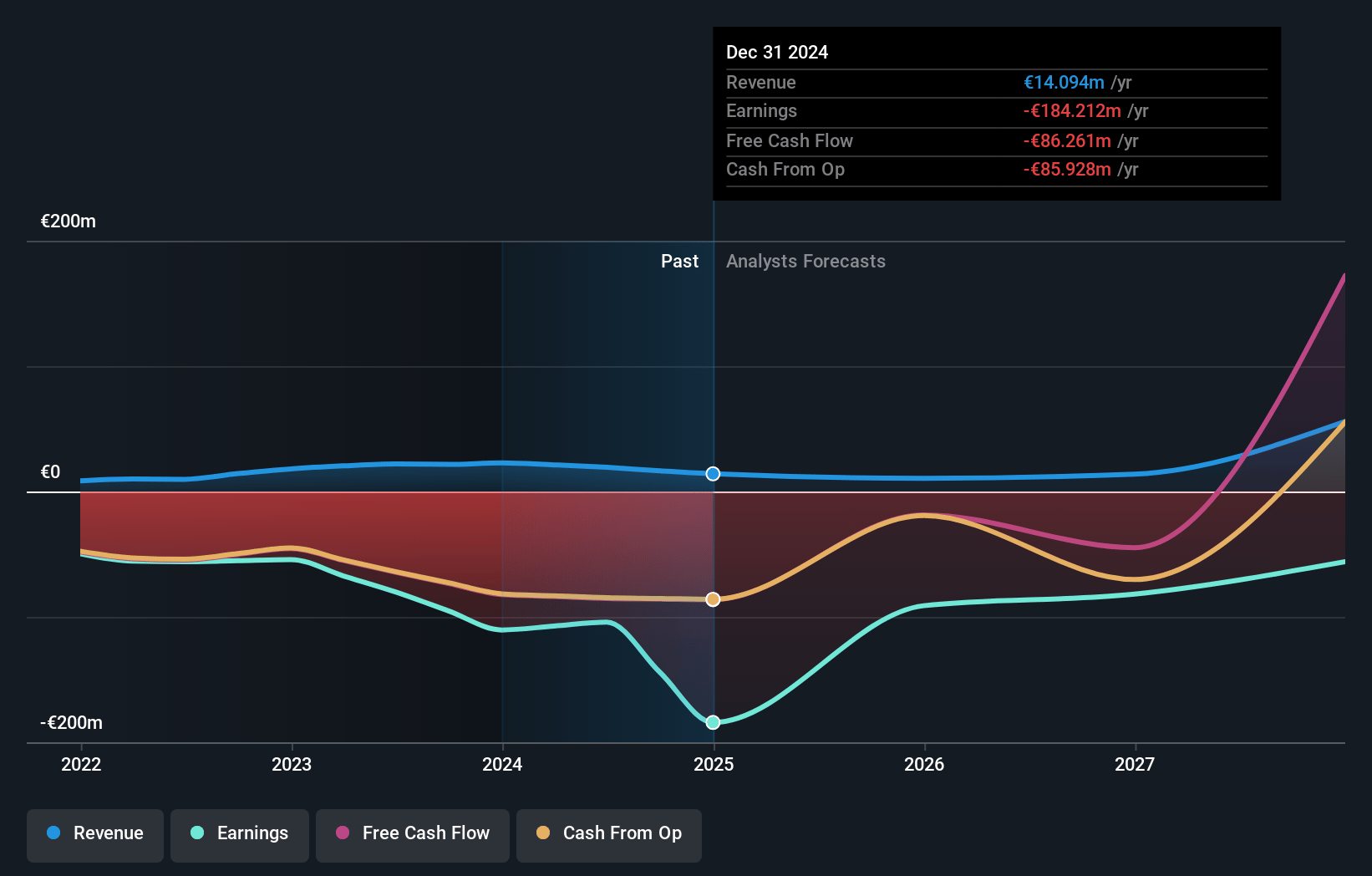Click the 2027 x-axis label
The width and height of the screenshot is (1372, 876).
[x=1135, y=764]
